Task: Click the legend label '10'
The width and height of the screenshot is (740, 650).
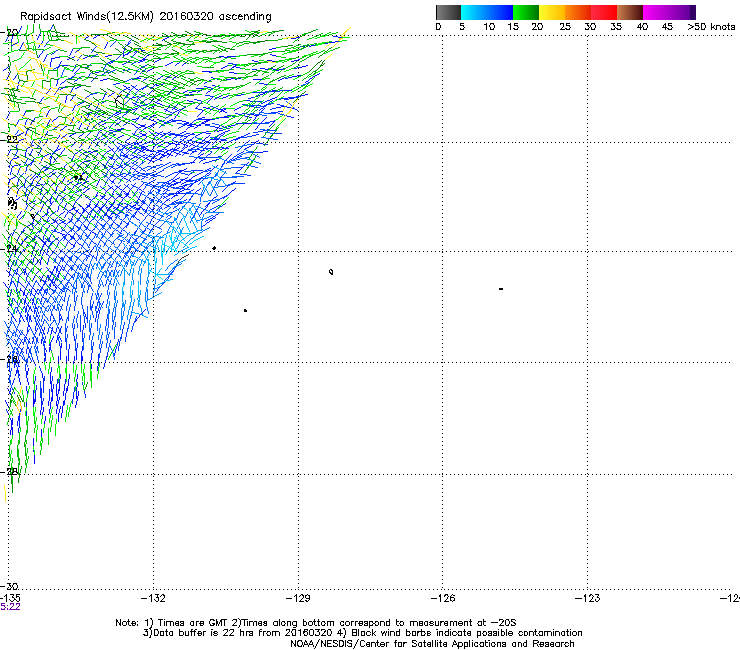Action: coord(489,27)
